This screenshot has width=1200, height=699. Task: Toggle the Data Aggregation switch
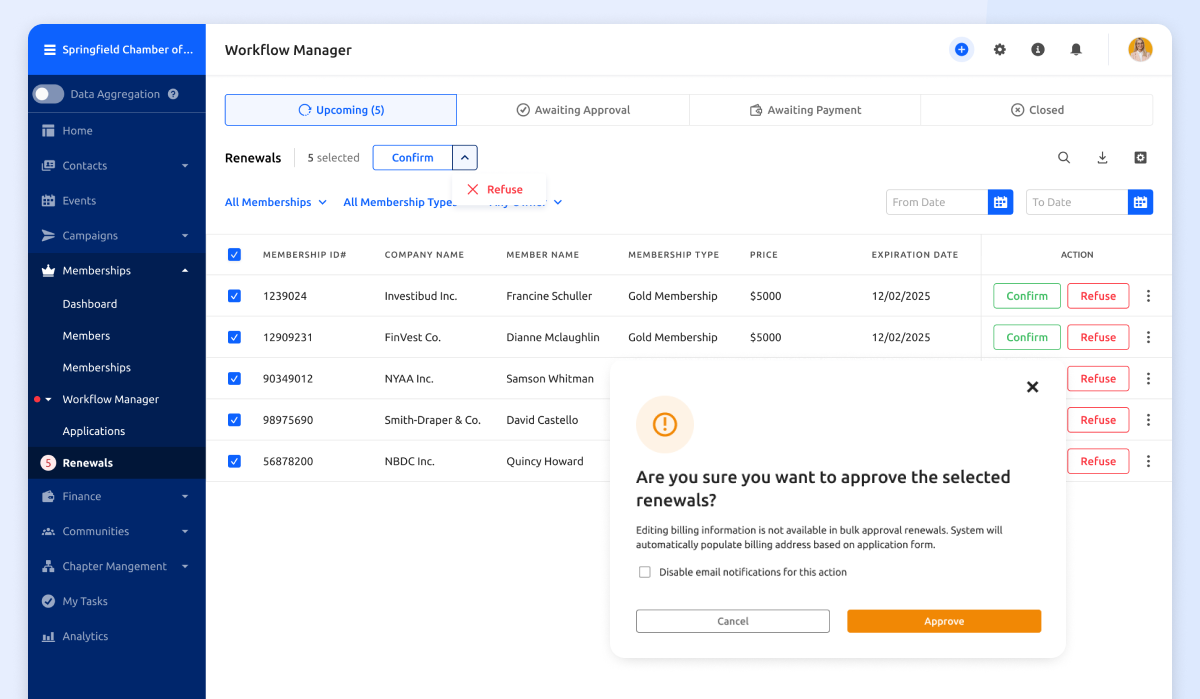coord(48,94)
